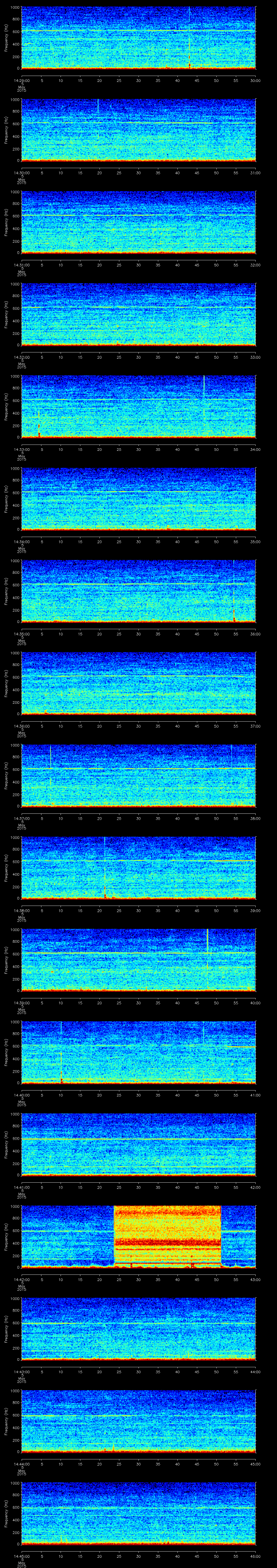Screen dimensions: 277x1568
Task: Select the 14:32:00 time axis label
Action: tap(21, 357)
